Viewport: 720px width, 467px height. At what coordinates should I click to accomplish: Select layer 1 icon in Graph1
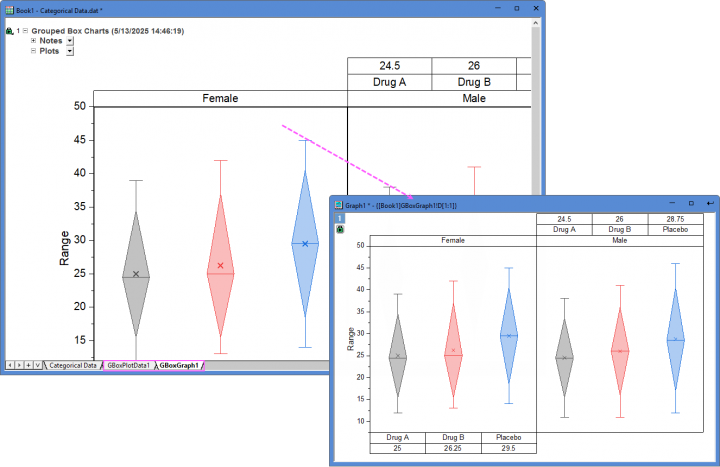pyautogui.click(x=340, y=218)
